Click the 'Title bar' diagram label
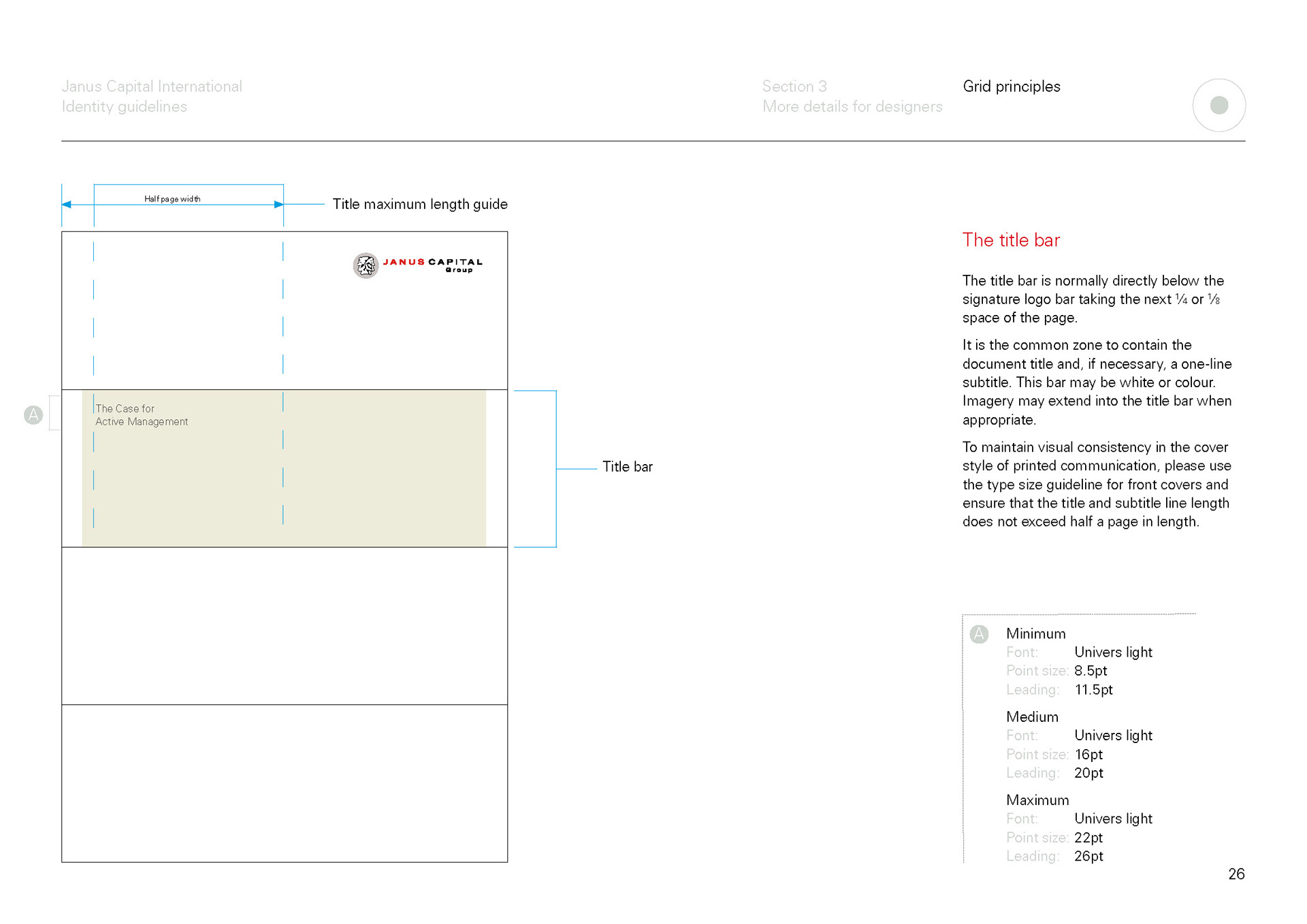The width and height of the screenshot is (1307, 924). point(627,467)
